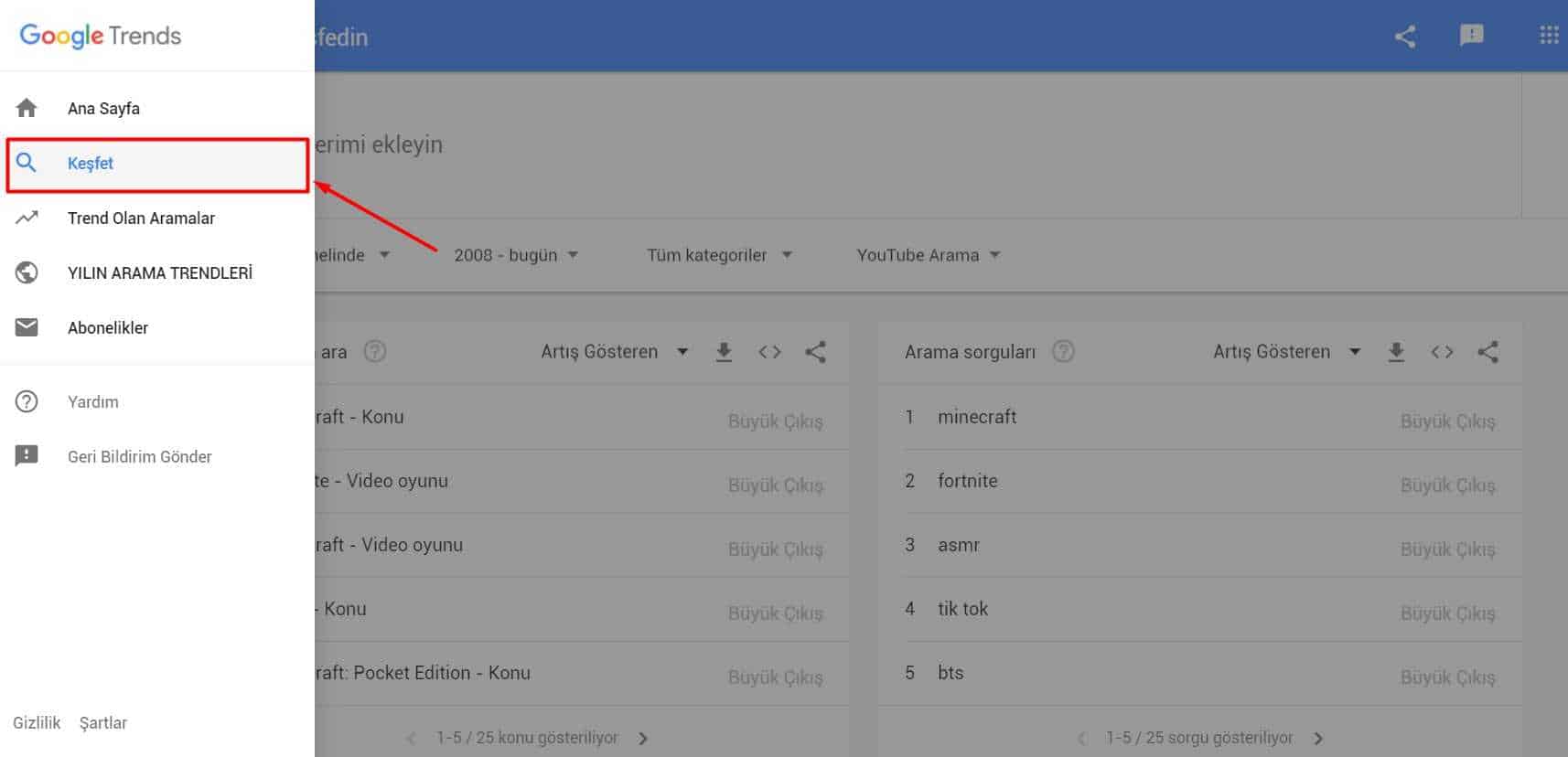1568x757 pixels.
Task: Click the 'Pocket Edition - Konu' topic
Action: [x=423, y=673]
